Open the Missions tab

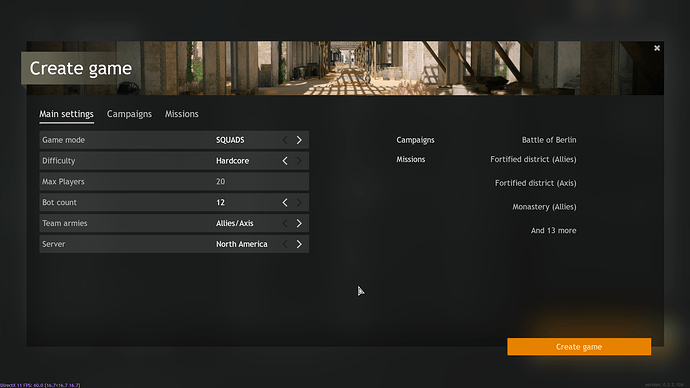click(x=182, y=114)
